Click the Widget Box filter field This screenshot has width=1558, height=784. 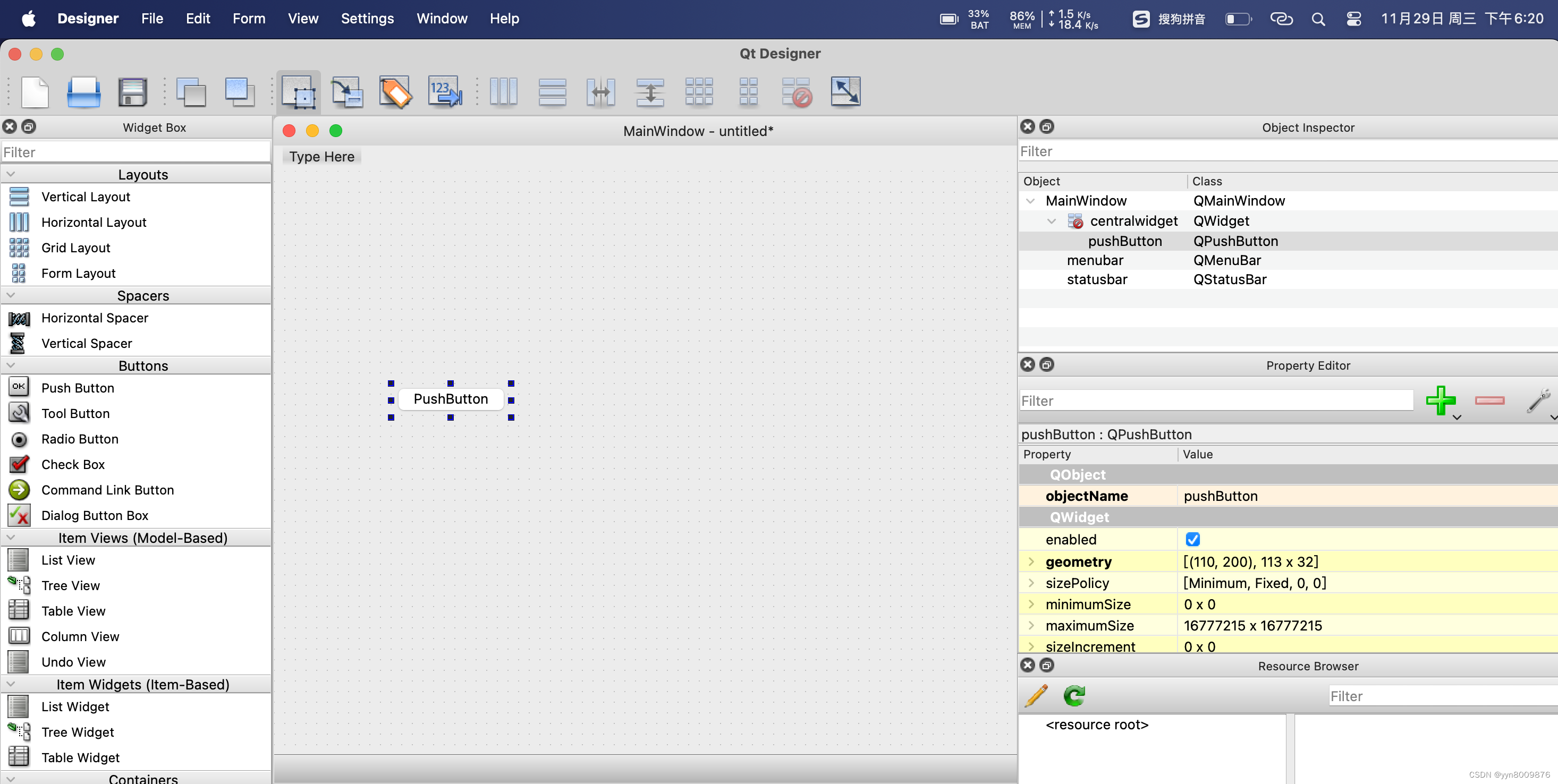[x=136, y=152]
